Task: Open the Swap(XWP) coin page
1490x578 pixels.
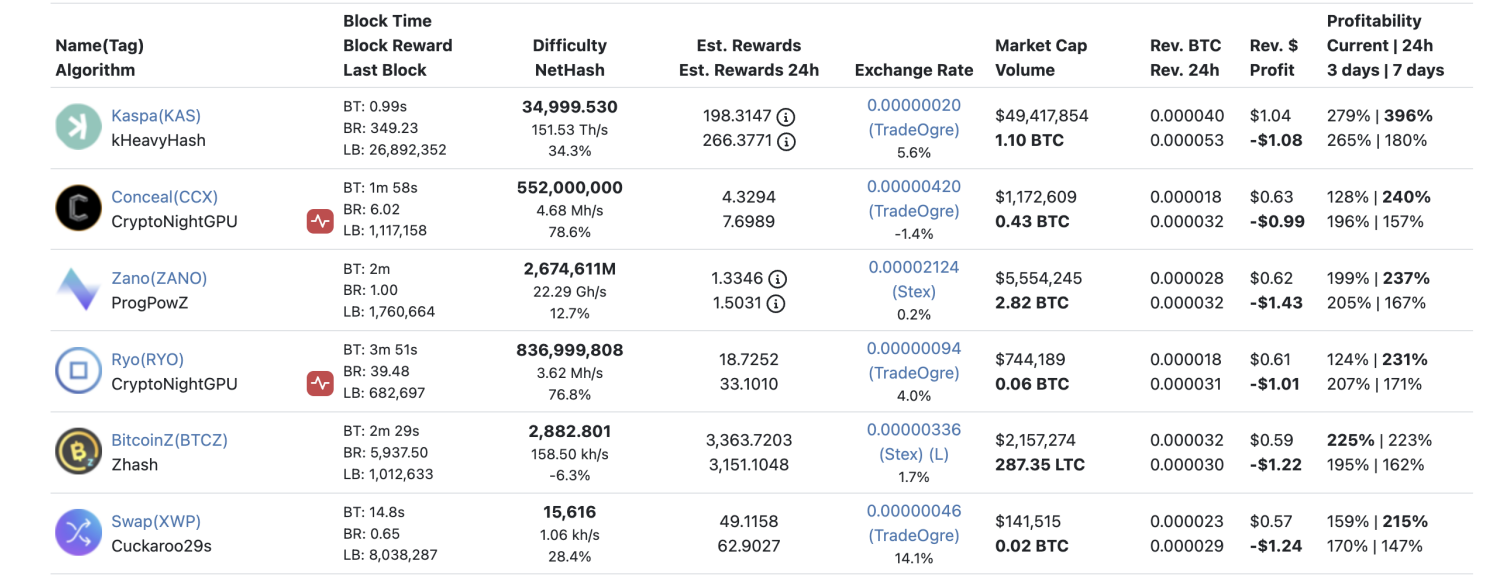Action: 157,521
